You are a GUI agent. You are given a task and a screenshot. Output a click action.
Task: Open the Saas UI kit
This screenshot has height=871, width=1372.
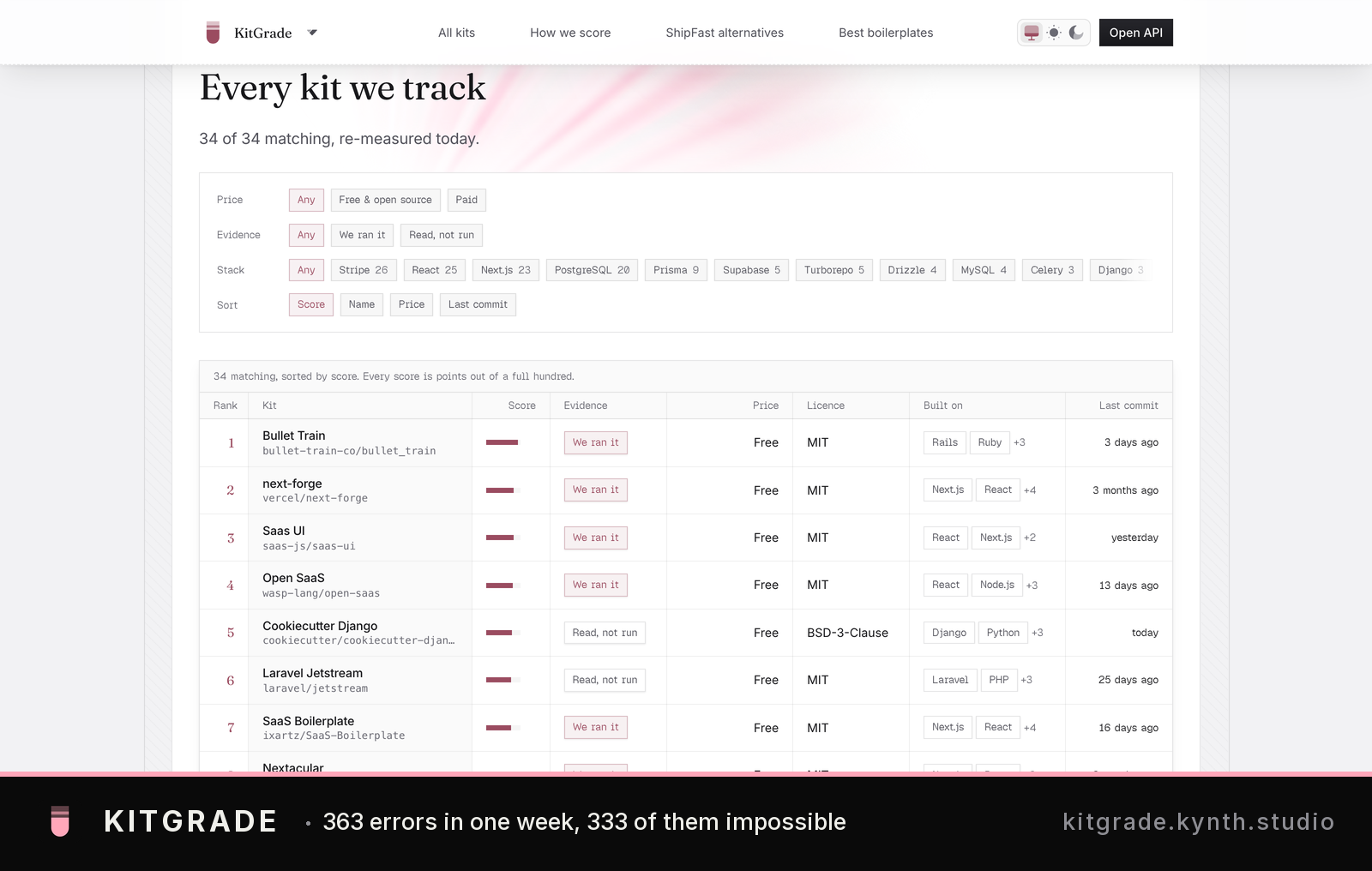coord(284,531)
